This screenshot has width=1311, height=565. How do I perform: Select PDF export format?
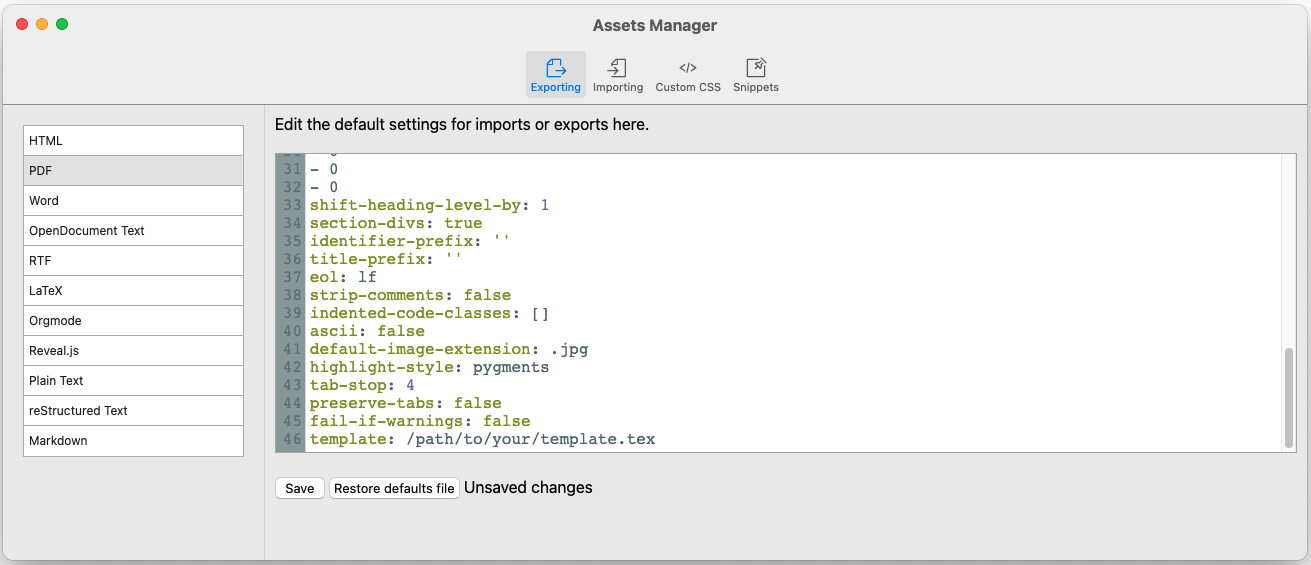(x=133, y=171)
